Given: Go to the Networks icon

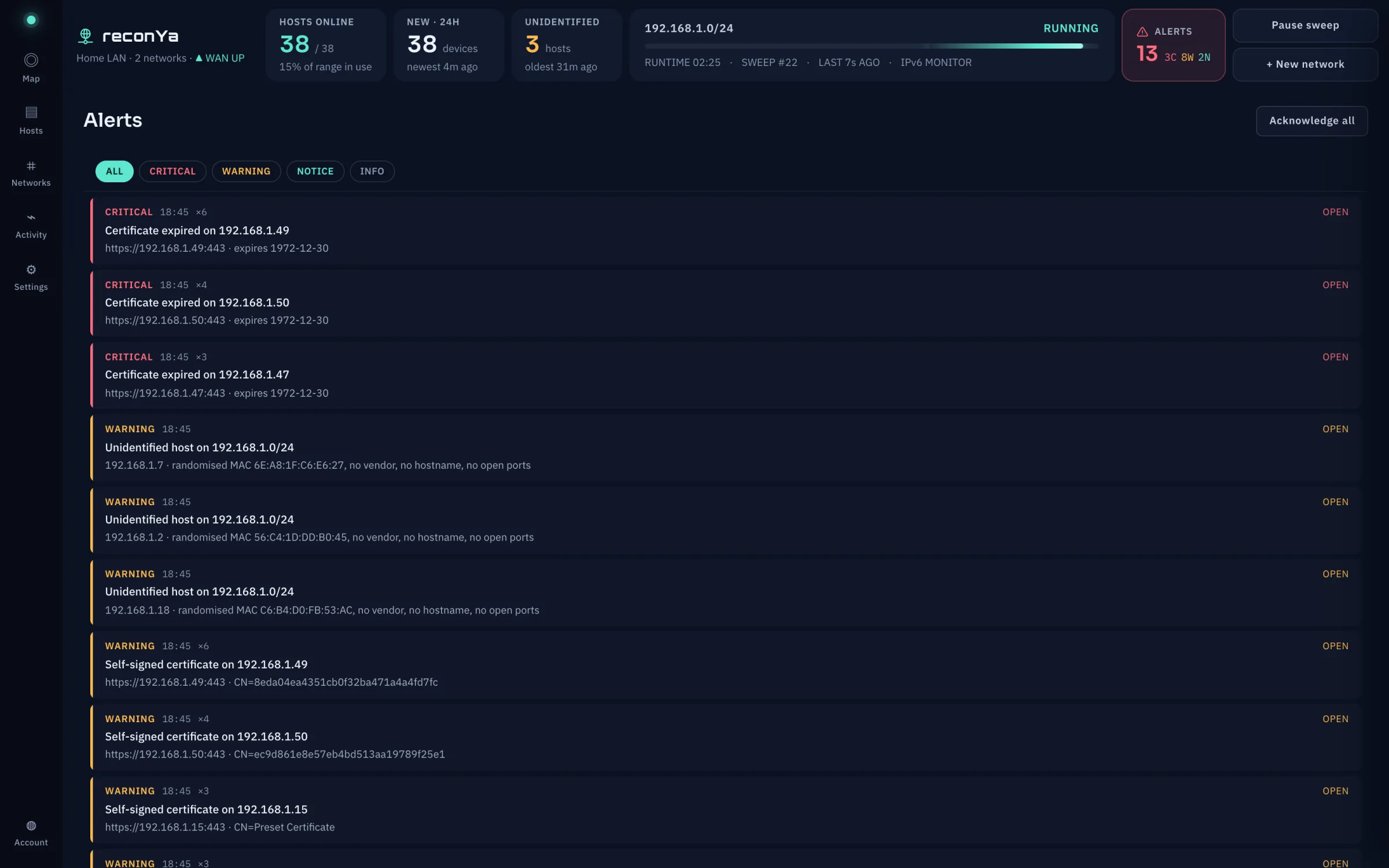Looking at the screenshot, I should tap(31, 166).
